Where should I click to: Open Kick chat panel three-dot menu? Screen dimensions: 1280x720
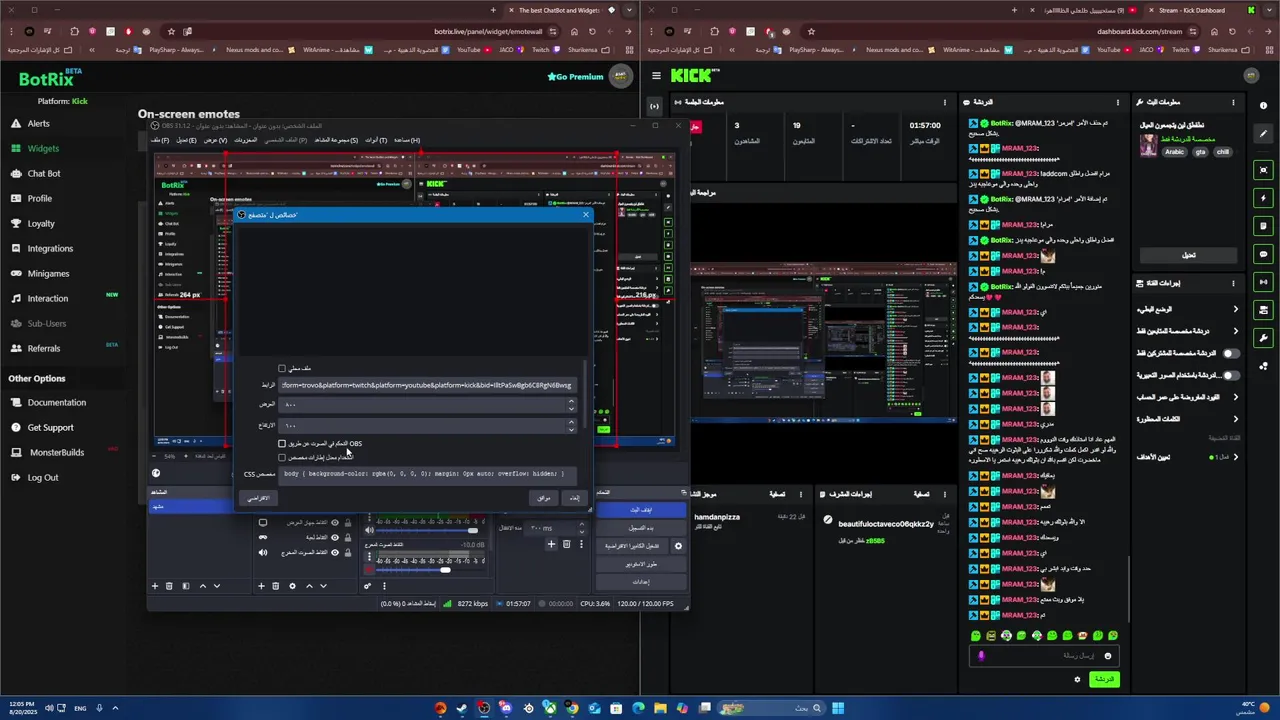coord(1118,102)
